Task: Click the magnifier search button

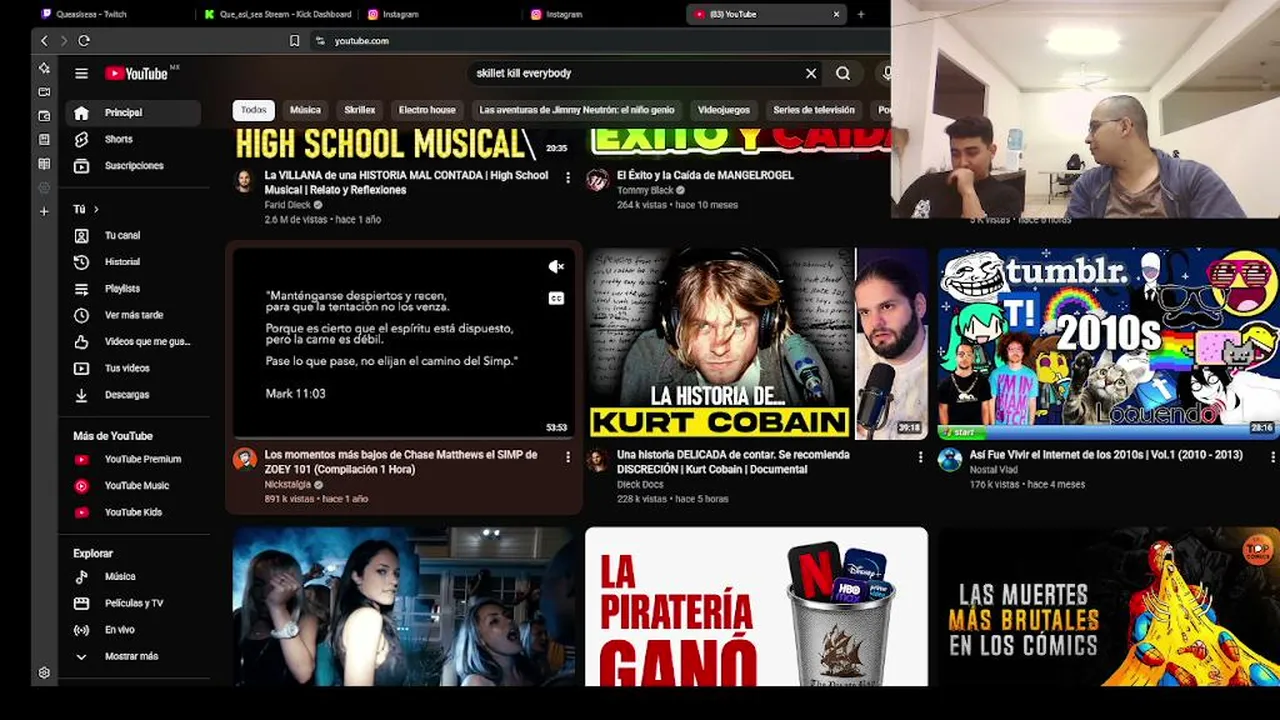Action: (843, 73)
